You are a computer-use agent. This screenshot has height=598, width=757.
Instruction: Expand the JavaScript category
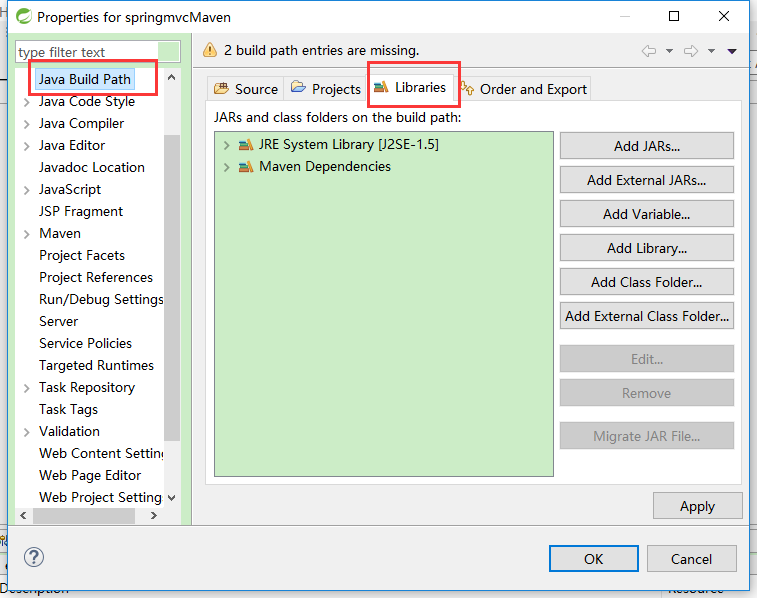click(x=27, y=190)
